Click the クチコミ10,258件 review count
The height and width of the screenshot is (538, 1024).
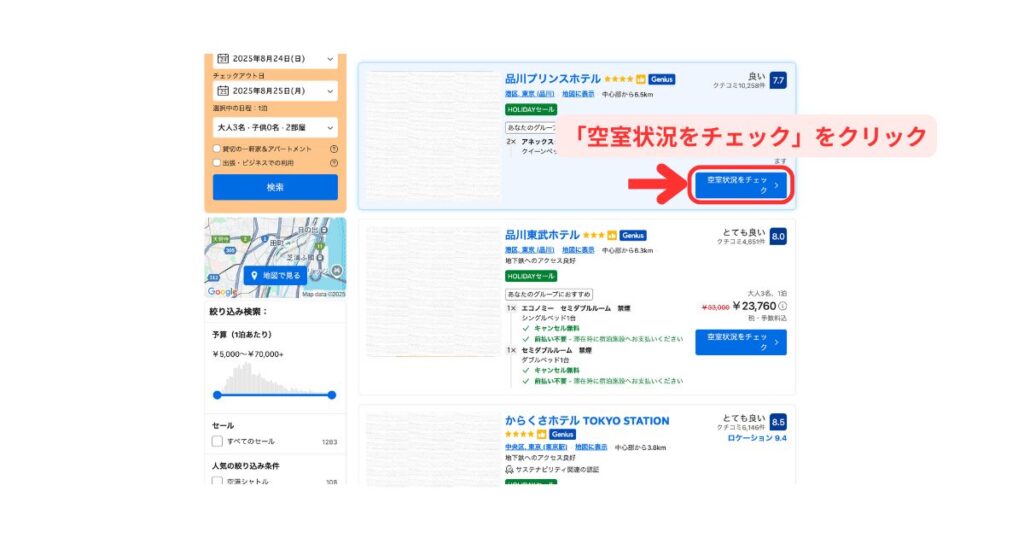click(739, 86)
